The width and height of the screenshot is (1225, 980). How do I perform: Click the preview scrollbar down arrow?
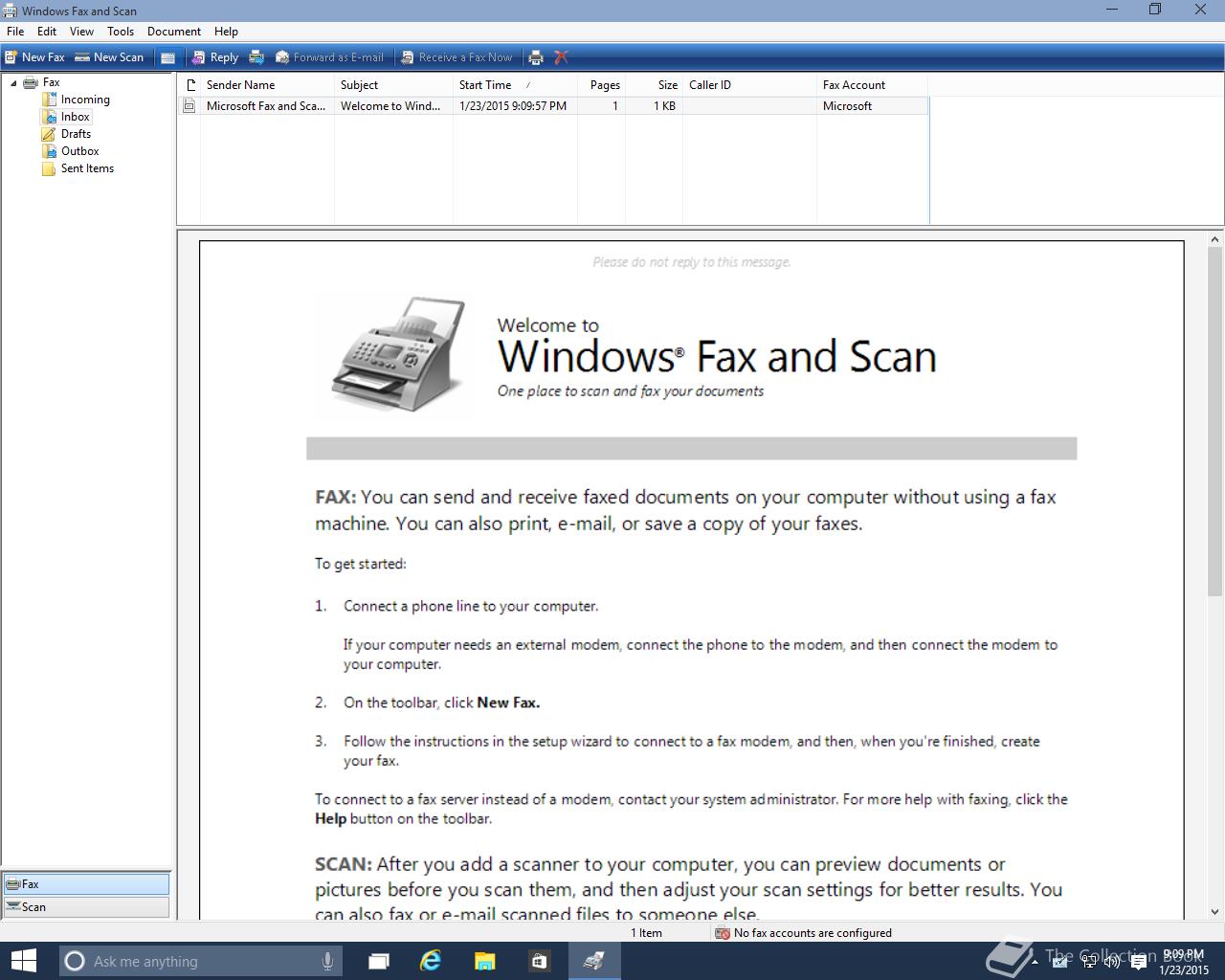pyautogui.click(x=1215, y=912)
